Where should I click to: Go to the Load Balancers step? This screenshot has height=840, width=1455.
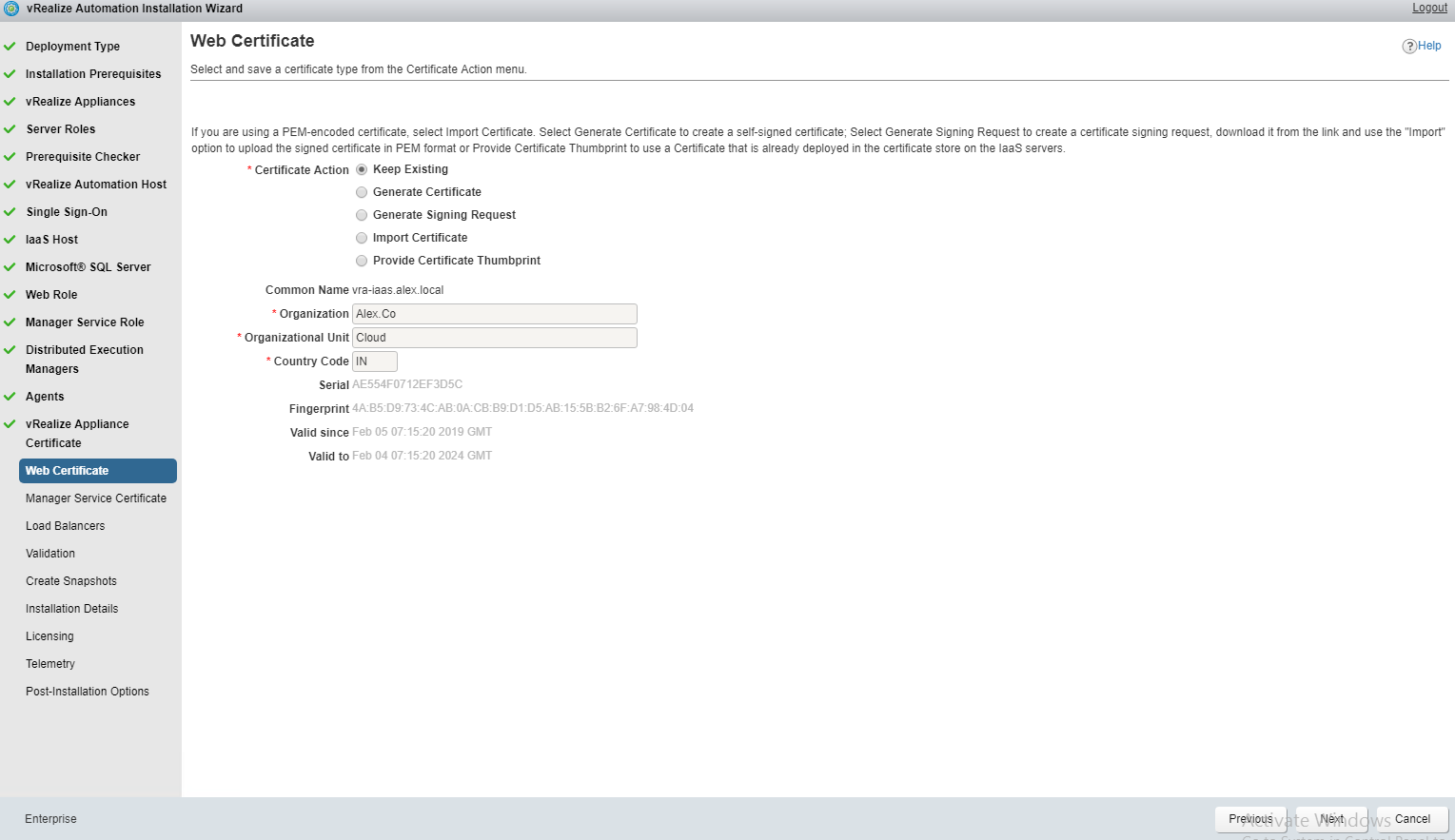click(65, 526)
